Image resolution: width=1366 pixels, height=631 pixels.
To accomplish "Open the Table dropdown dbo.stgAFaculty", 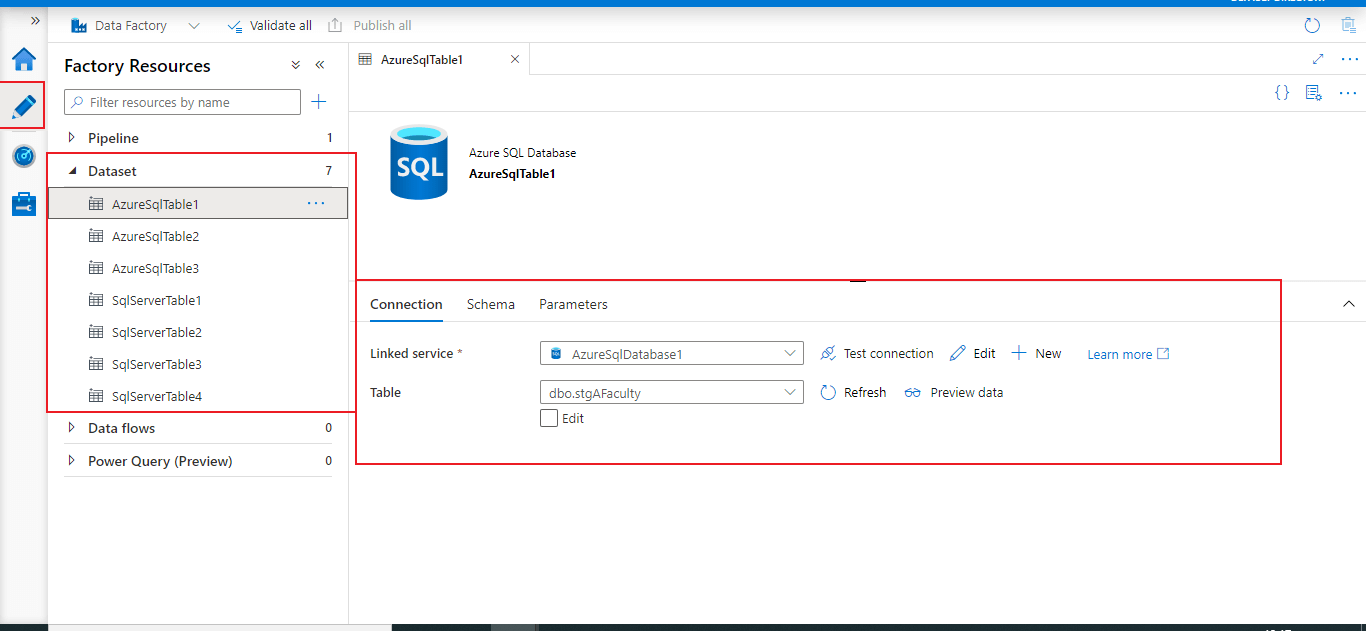I will [x=671, y=393].
